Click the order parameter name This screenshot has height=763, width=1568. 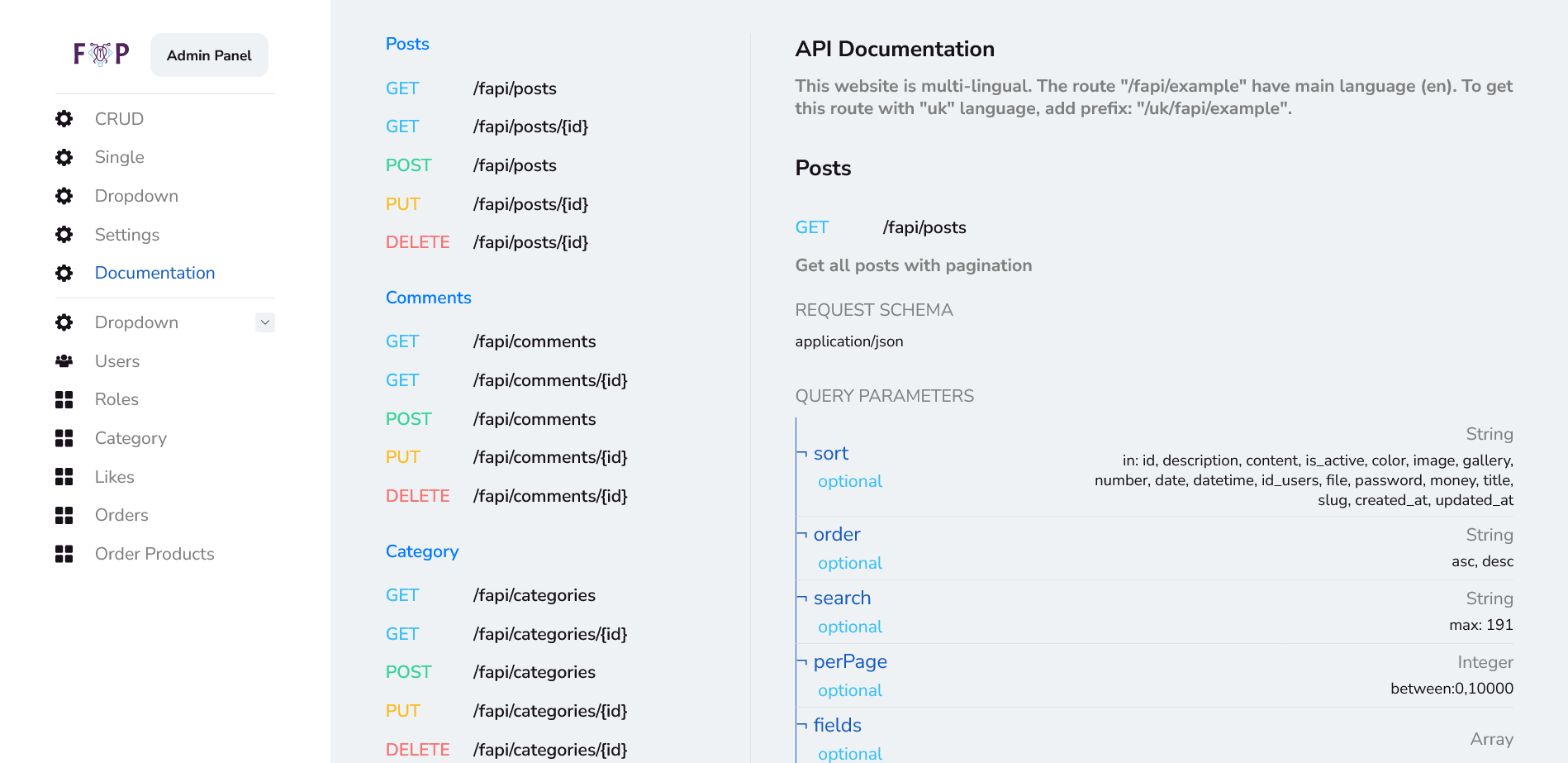pos(837,534)
